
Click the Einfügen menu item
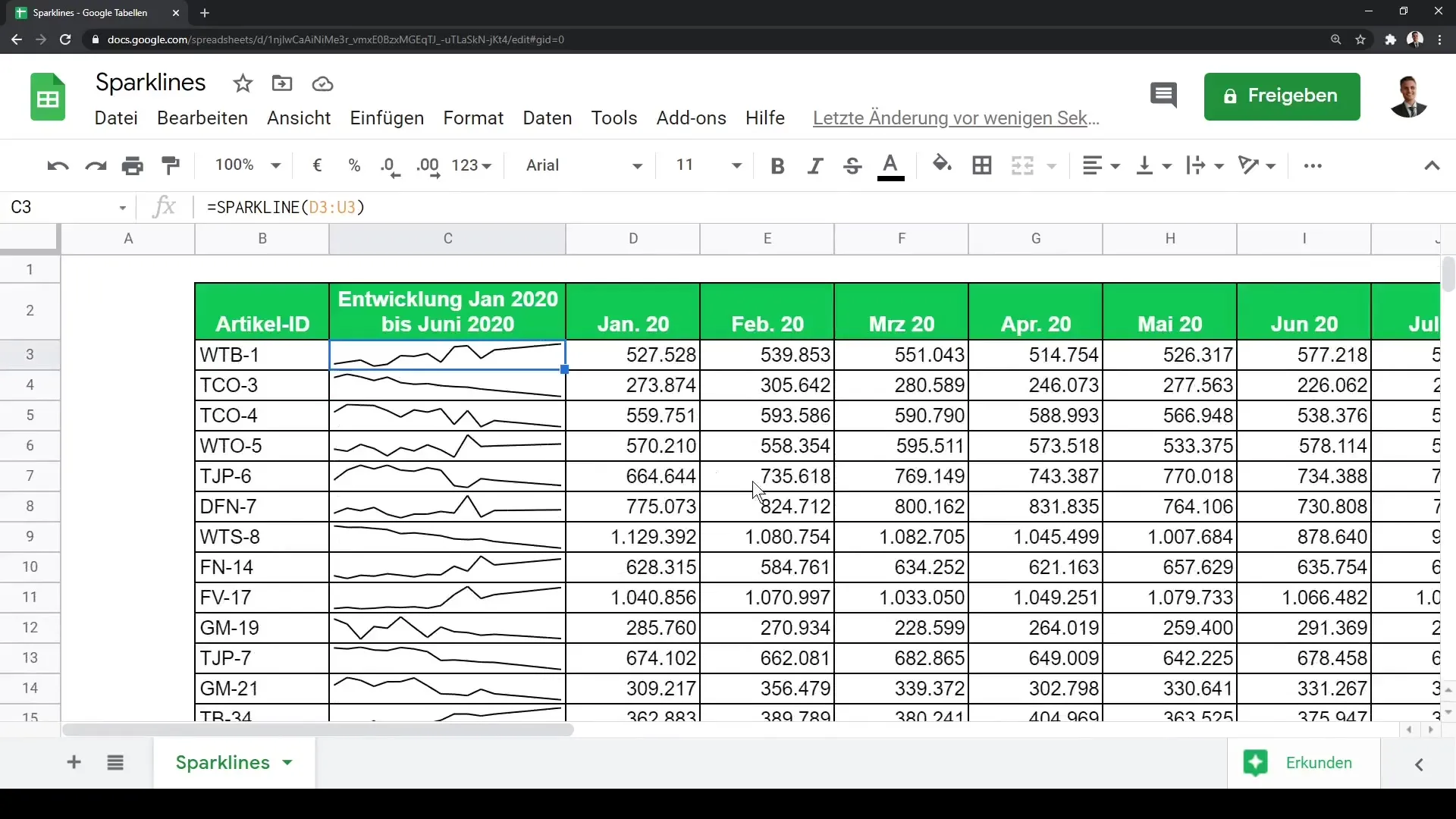pos(387,118)
